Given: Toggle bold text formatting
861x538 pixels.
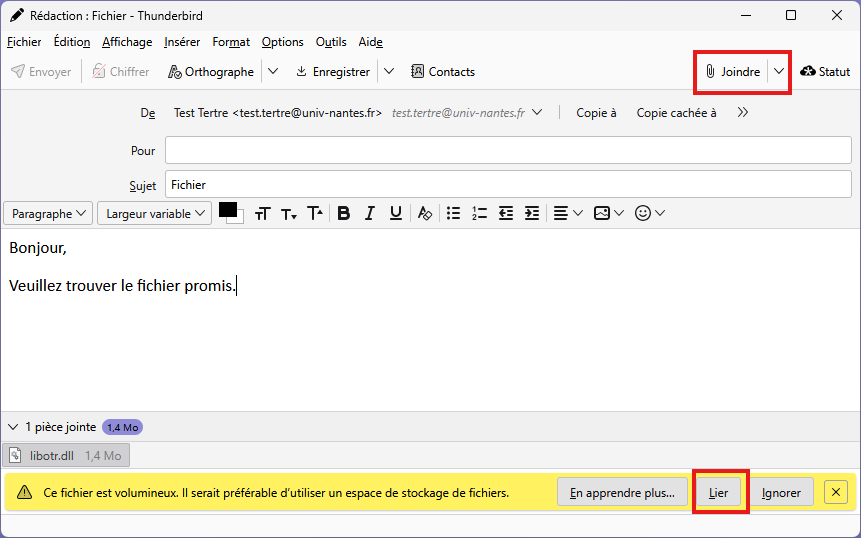Looking at the screenshot, I should [x=343, y=213].
